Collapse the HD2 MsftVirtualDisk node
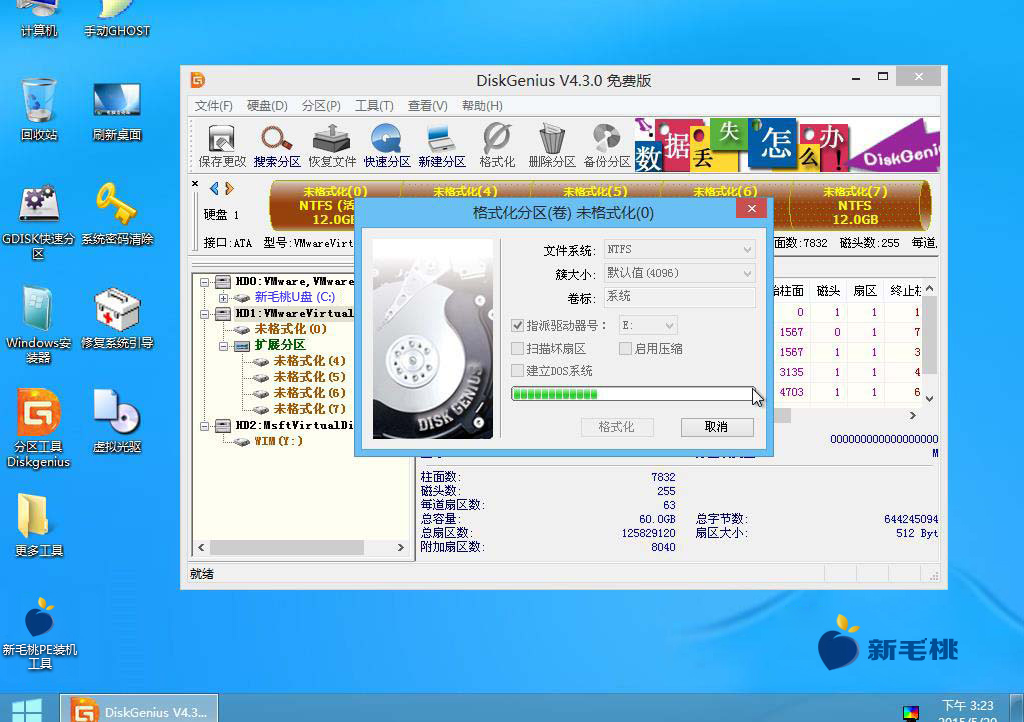Screen dimensions: 1024x722 click(205, 426)
